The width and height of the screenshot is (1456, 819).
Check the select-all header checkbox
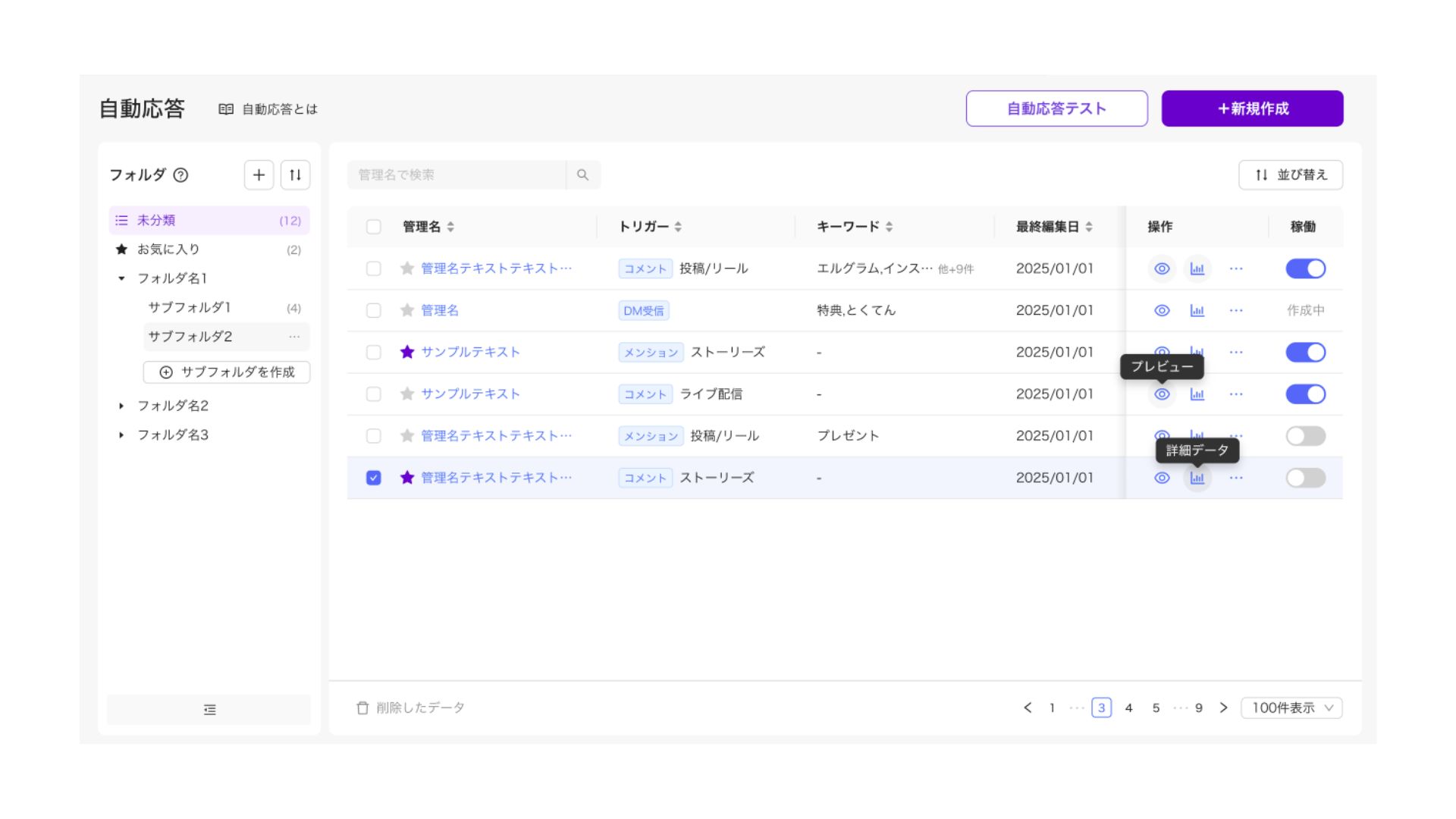[x=373, y=227]
